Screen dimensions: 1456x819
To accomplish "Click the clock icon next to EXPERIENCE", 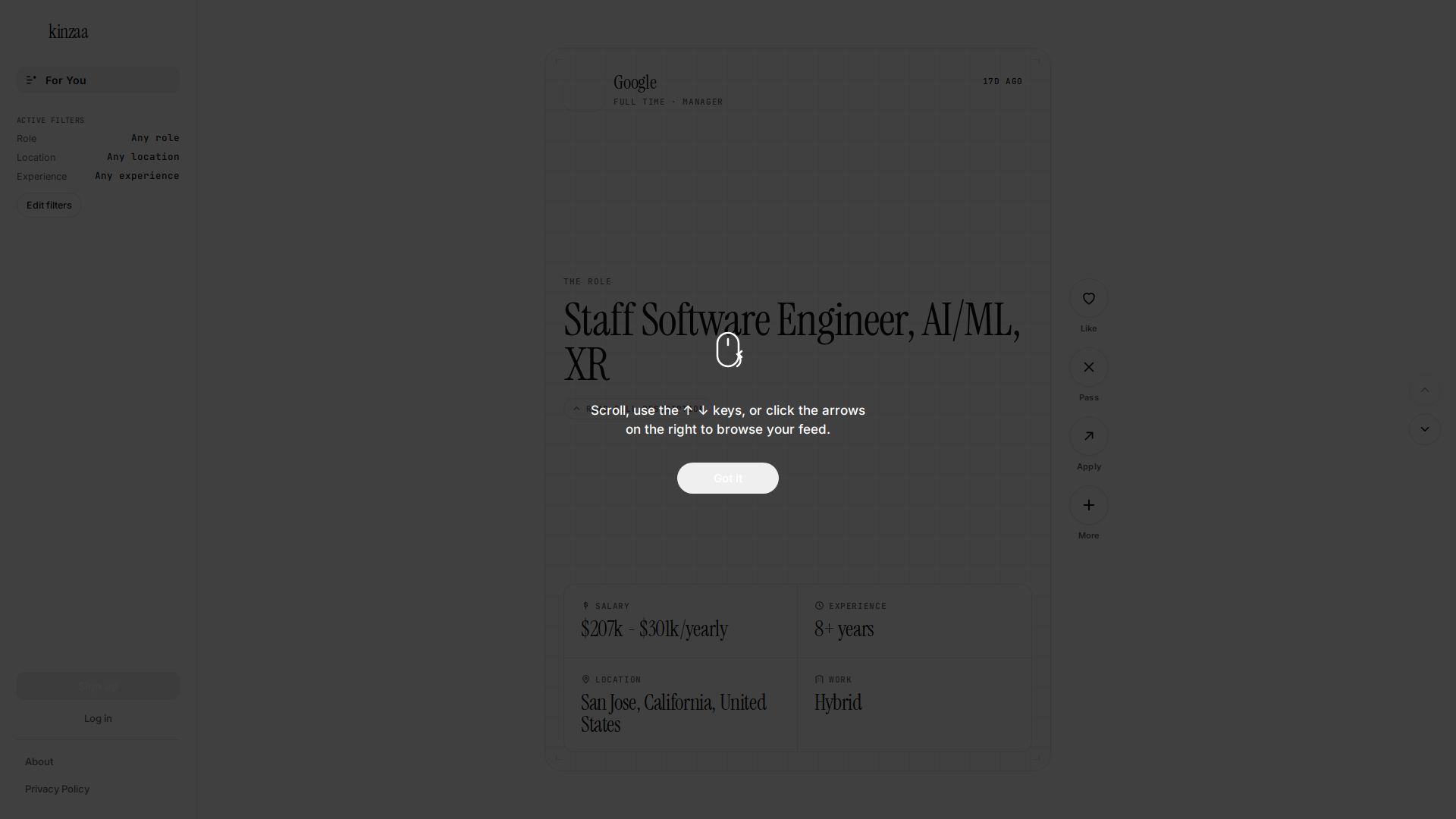I will 819,606.
